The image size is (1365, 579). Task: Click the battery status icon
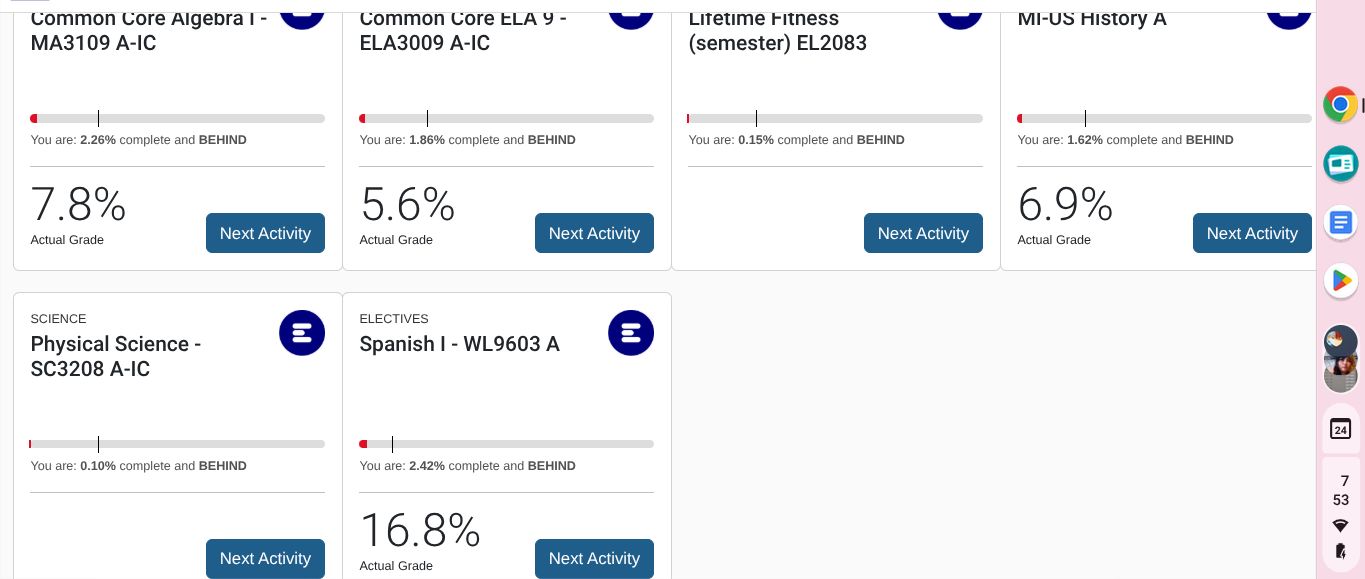tap(1340, 550)
